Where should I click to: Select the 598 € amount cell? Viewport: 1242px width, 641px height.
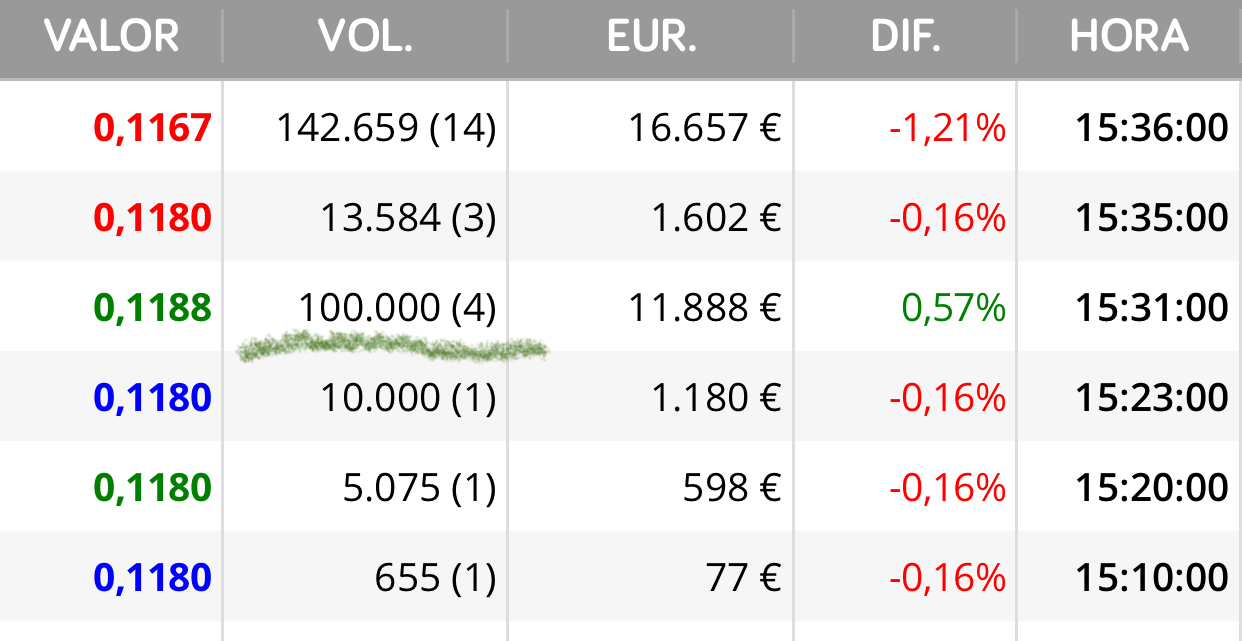tap(732, 488)
